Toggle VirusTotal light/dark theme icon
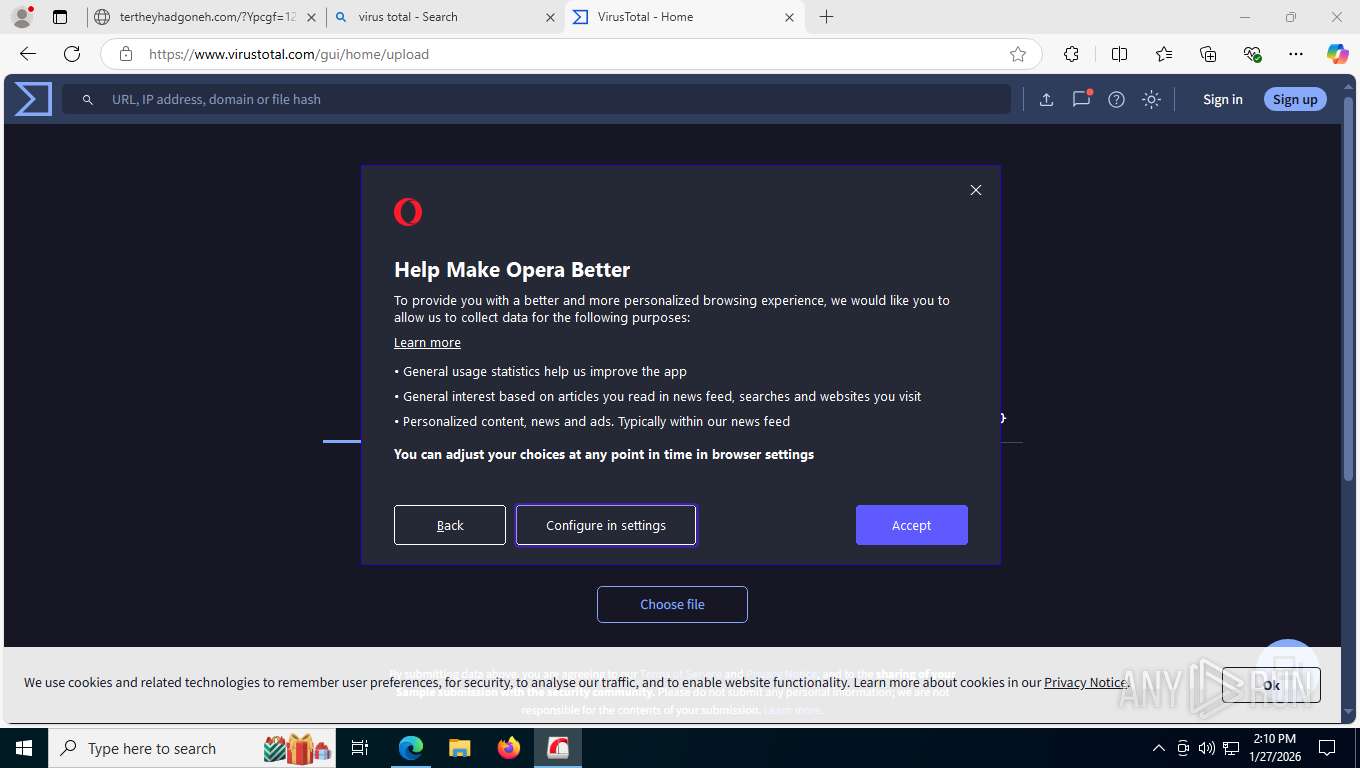This screenshot has width=1360, height=768. (x=1152, y=99)
